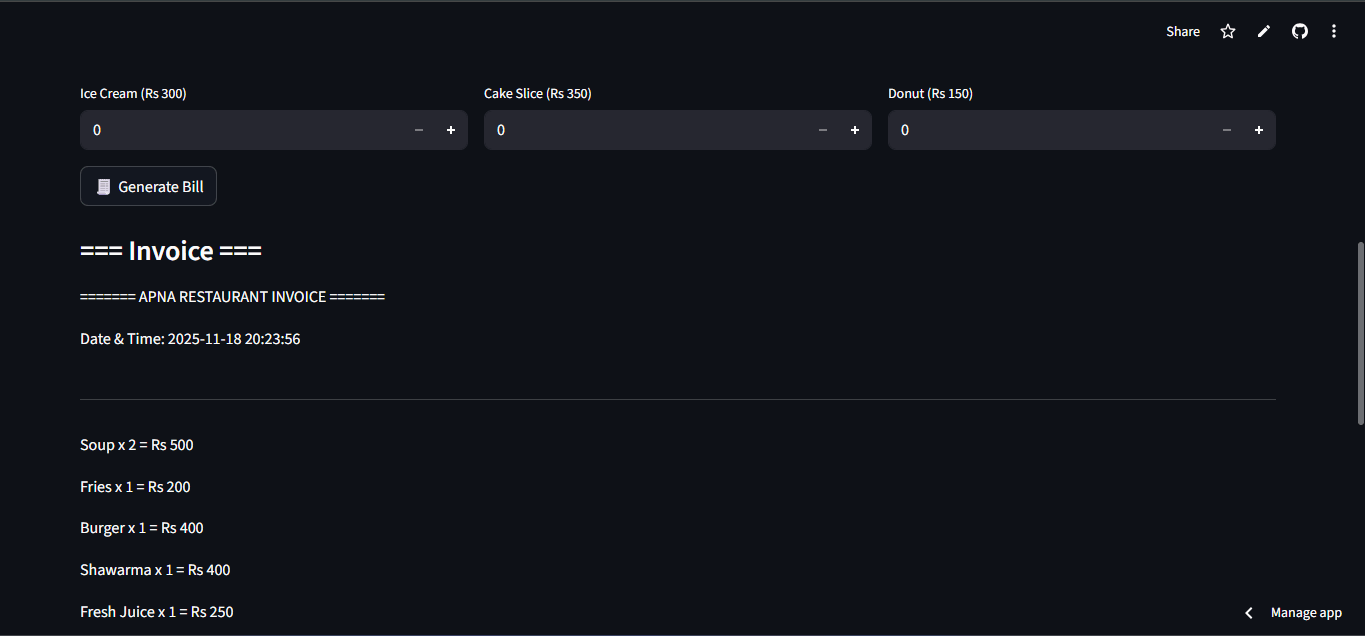Click the receipt icon on Generate Bill
The image size is (1365, 636).
[103, 186]
